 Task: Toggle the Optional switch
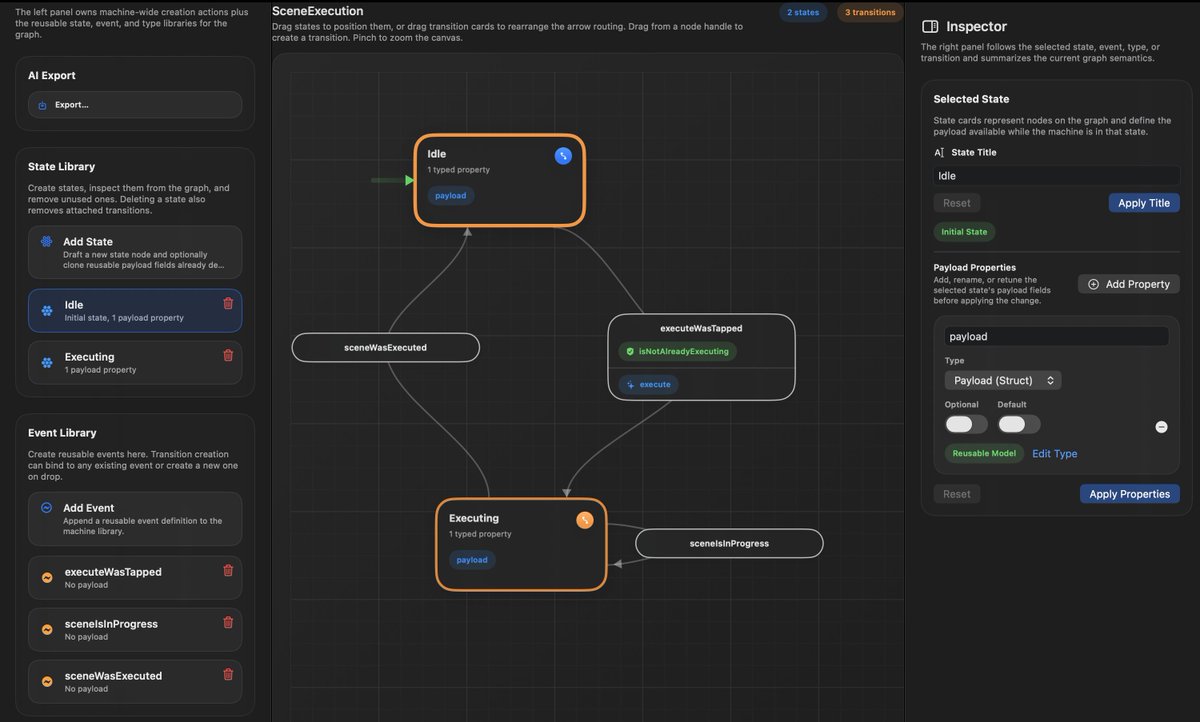point(966,424)
